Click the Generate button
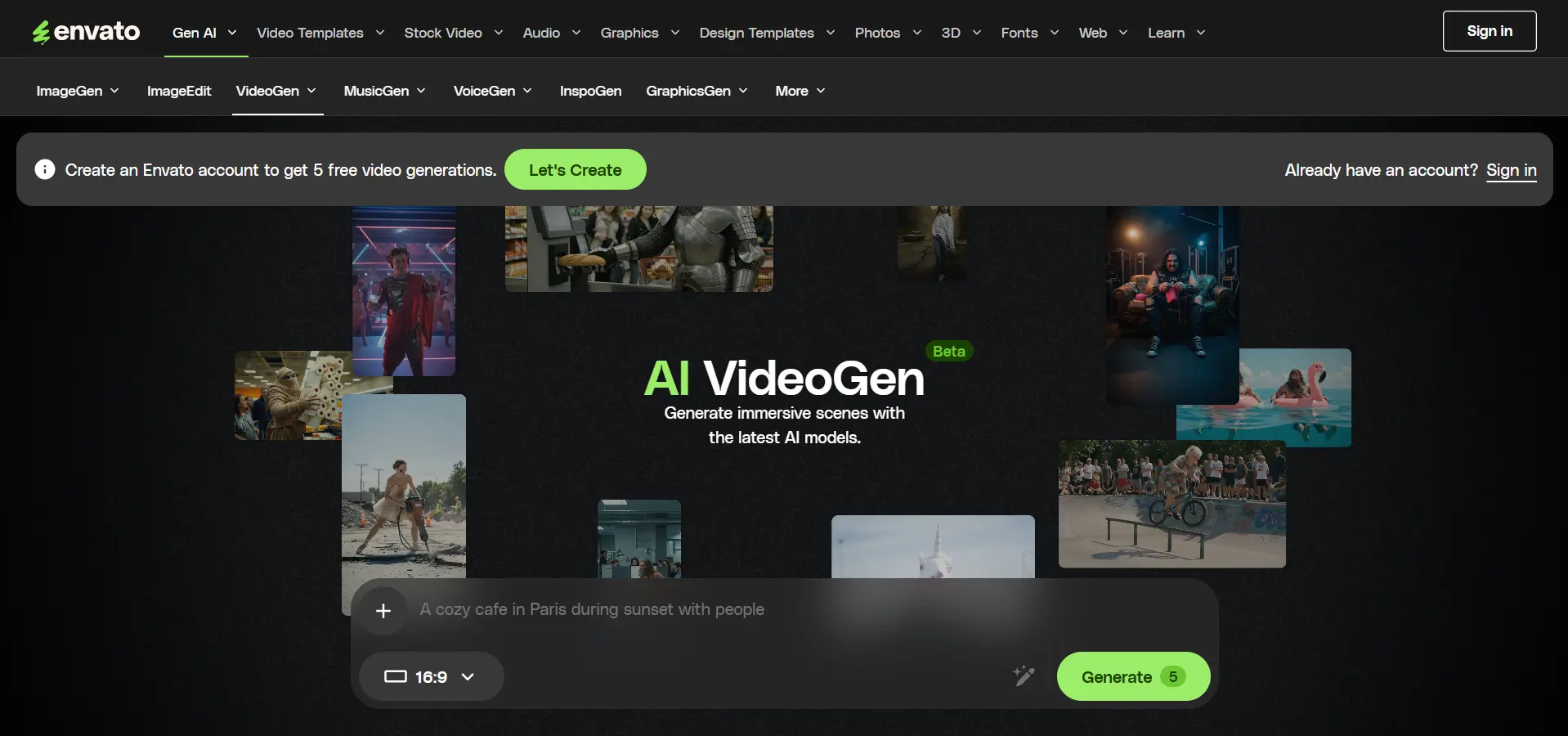The width and height of the screenshot is (1568, 736). 1132,676
